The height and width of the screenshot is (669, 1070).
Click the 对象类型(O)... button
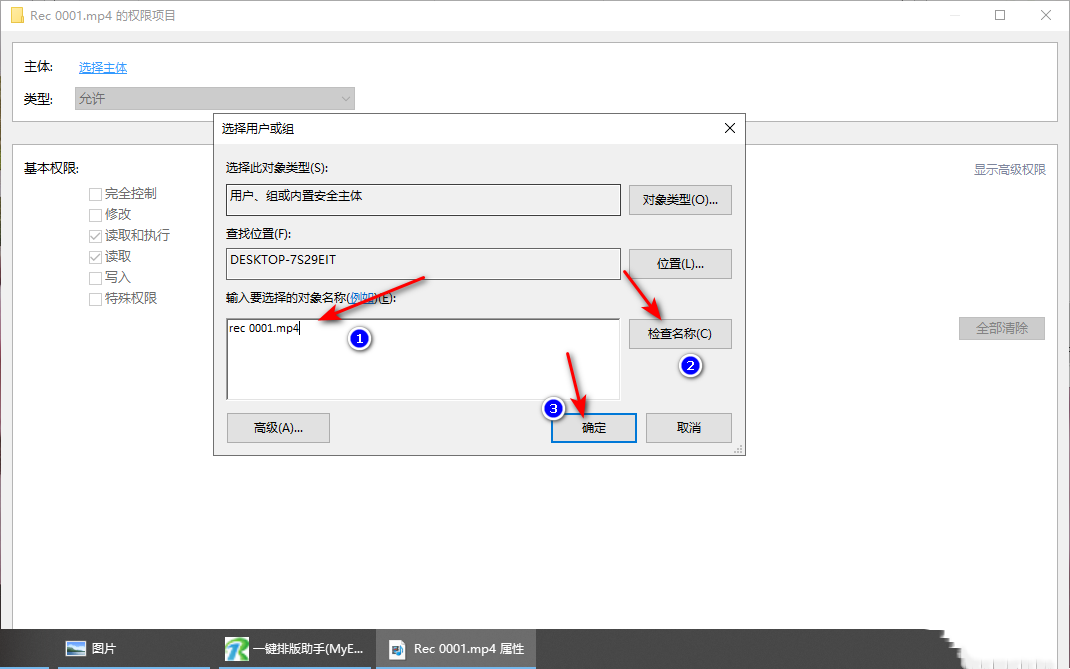click(680, 200)
